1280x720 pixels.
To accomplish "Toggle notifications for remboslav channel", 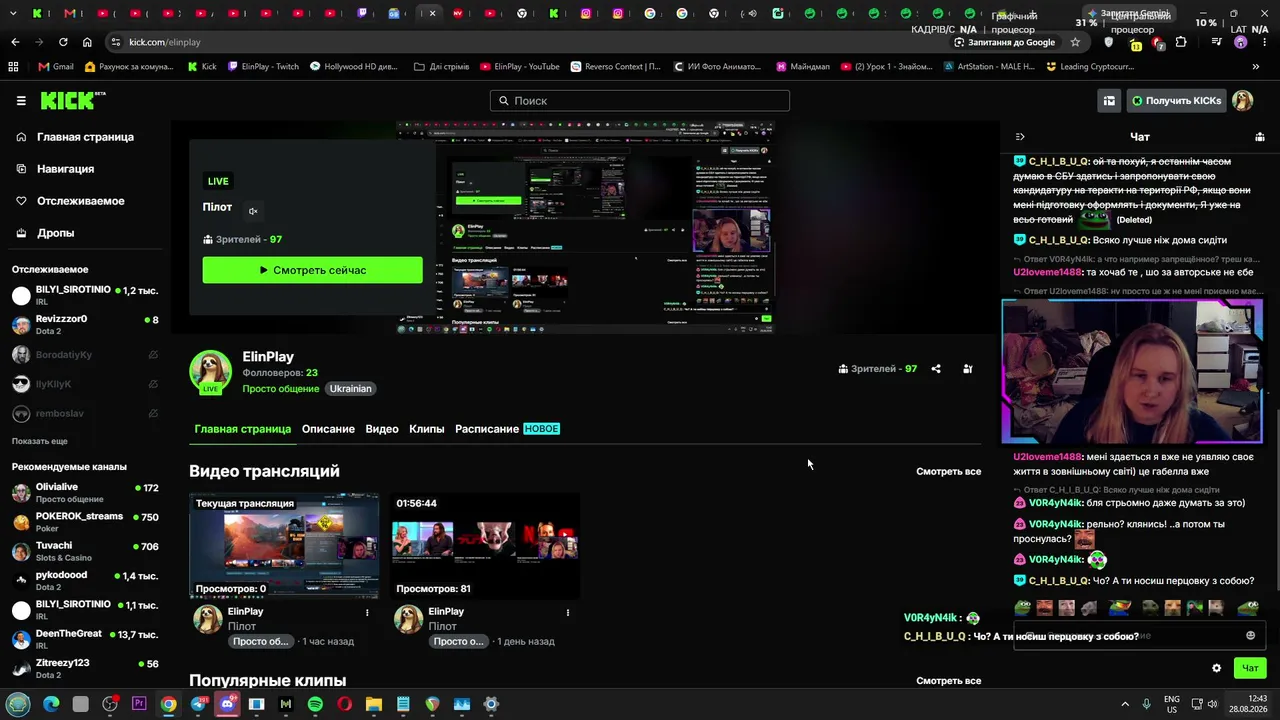I will pos(153,414).
